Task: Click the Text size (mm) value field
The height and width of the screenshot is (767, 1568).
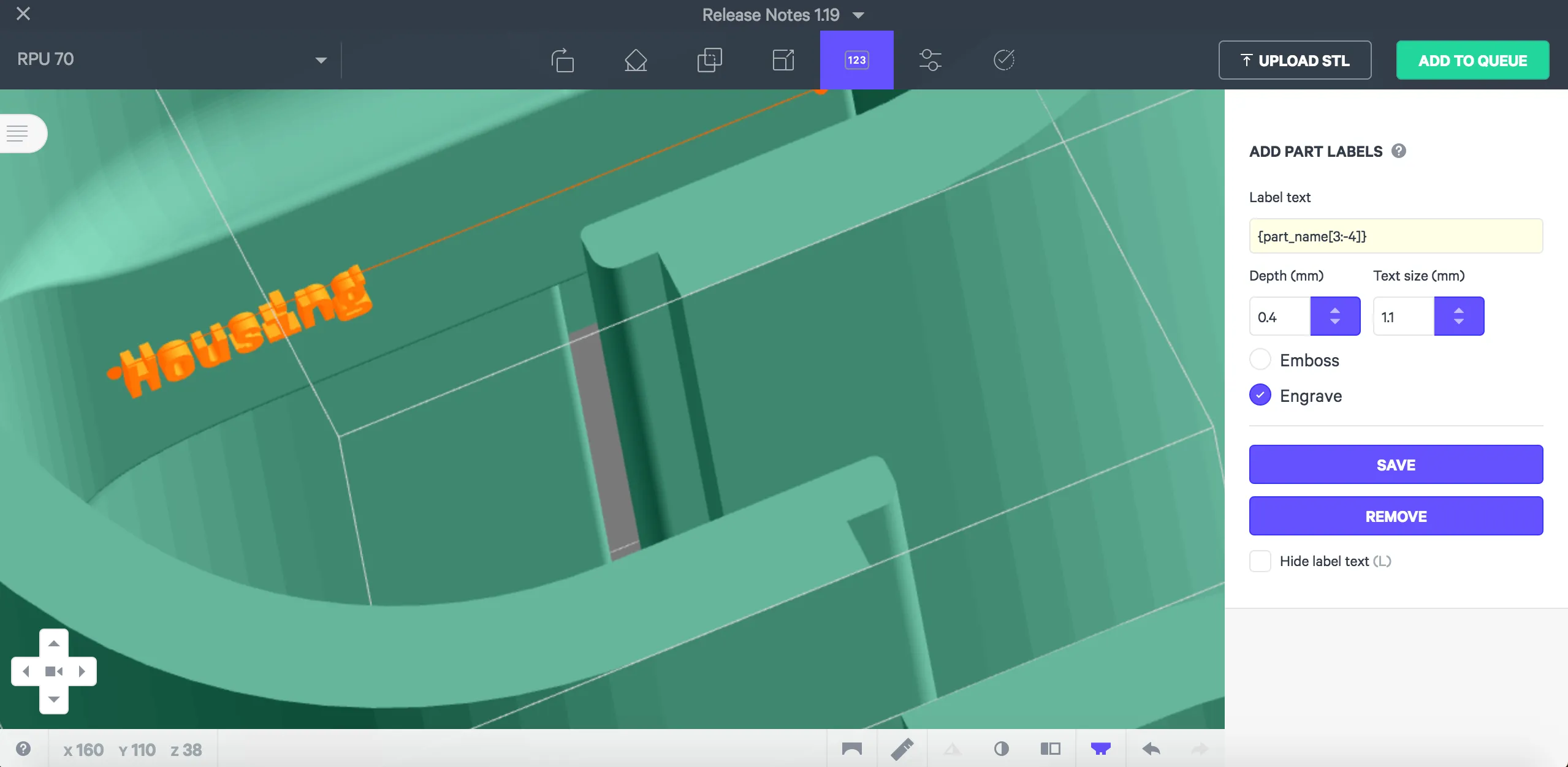Action: [x=1404, y=317]
